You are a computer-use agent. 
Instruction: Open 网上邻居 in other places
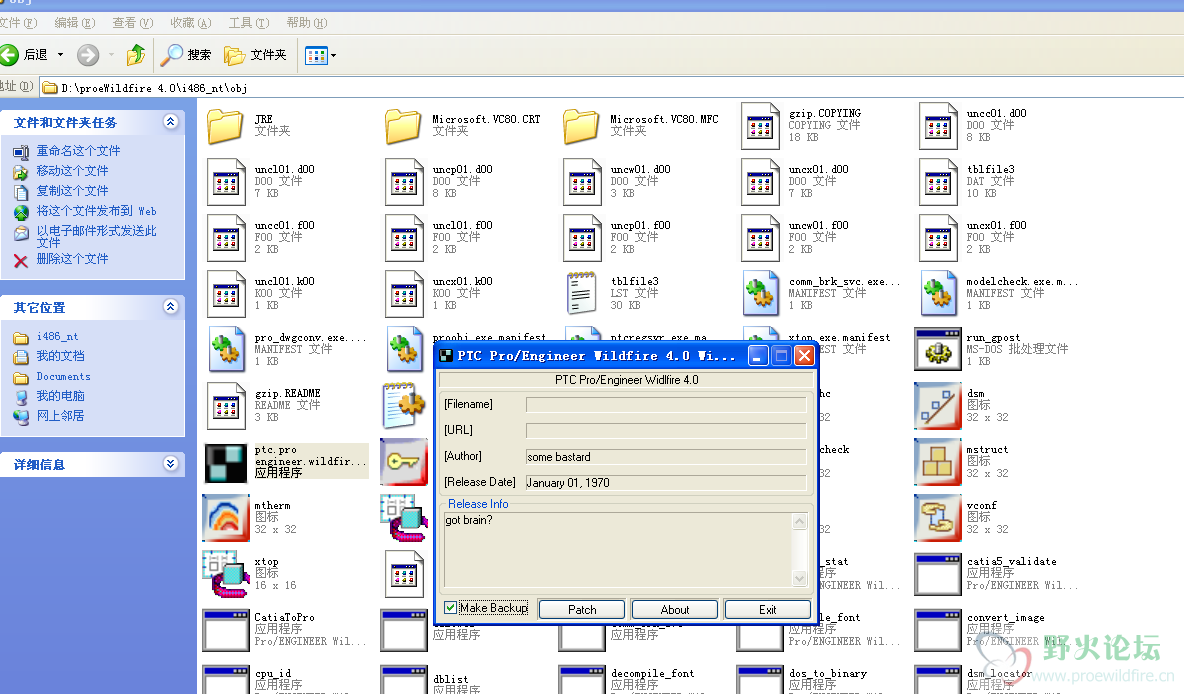[x=60, y=415]
